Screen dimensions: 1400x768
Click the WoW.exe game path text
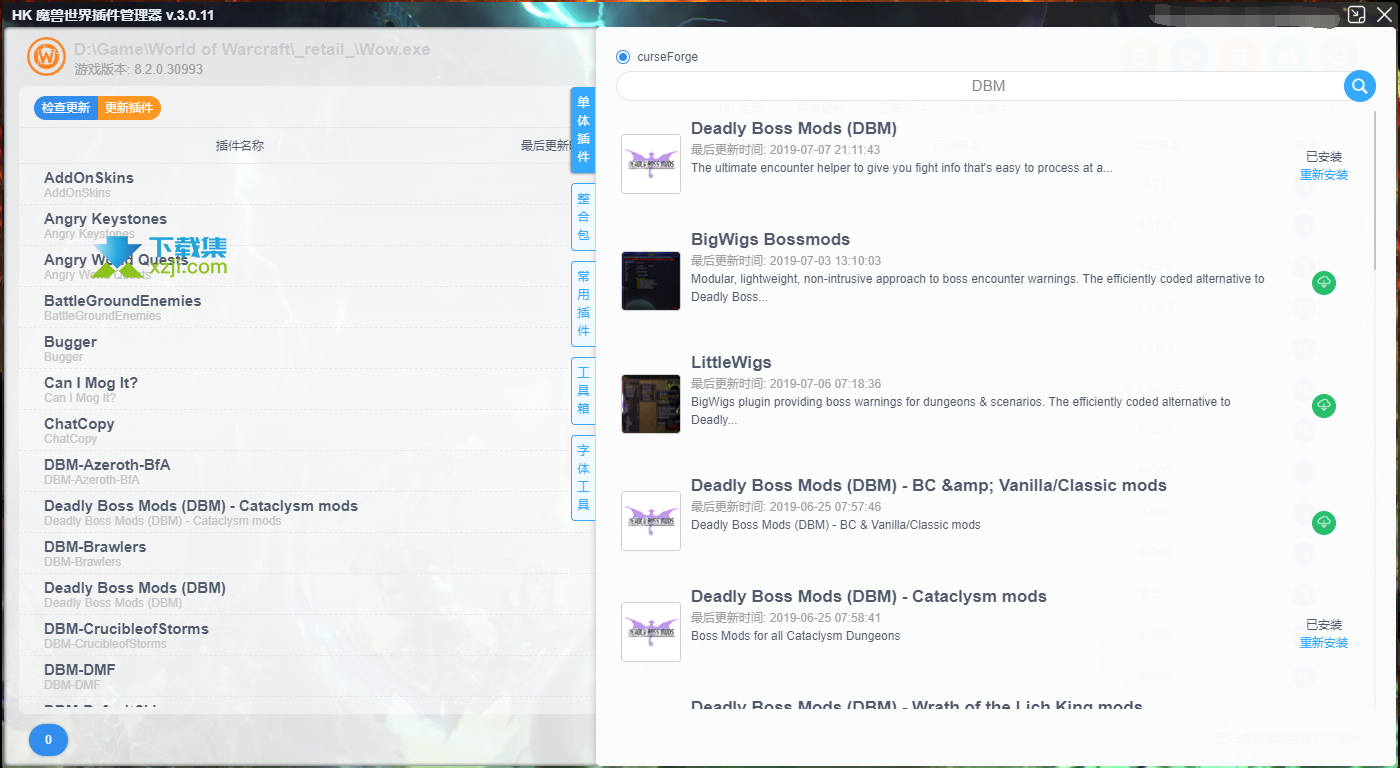(x=252, y=50)
